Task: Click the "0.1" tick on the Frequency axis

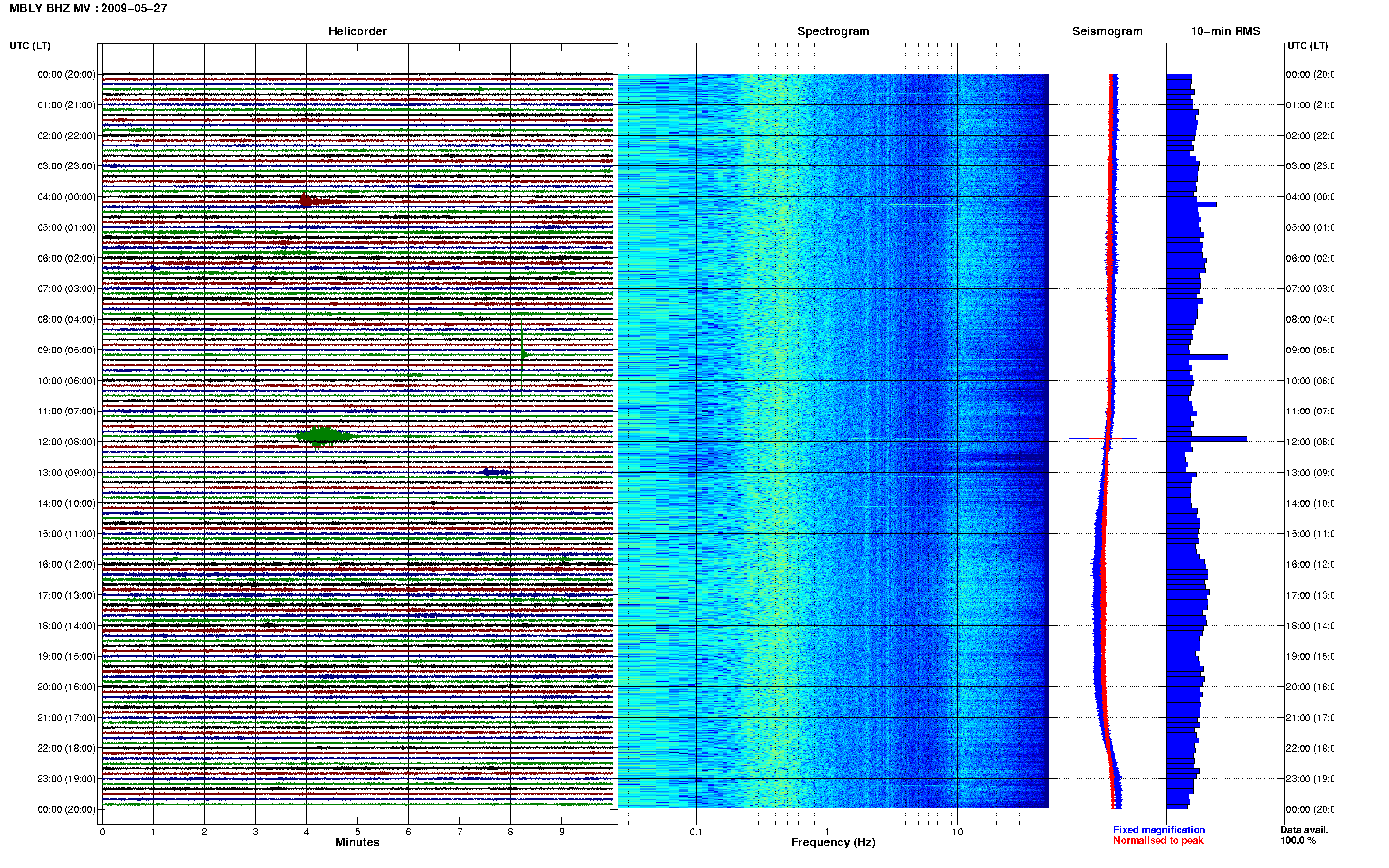Action: pyautogui.click(x=696, y=832)
